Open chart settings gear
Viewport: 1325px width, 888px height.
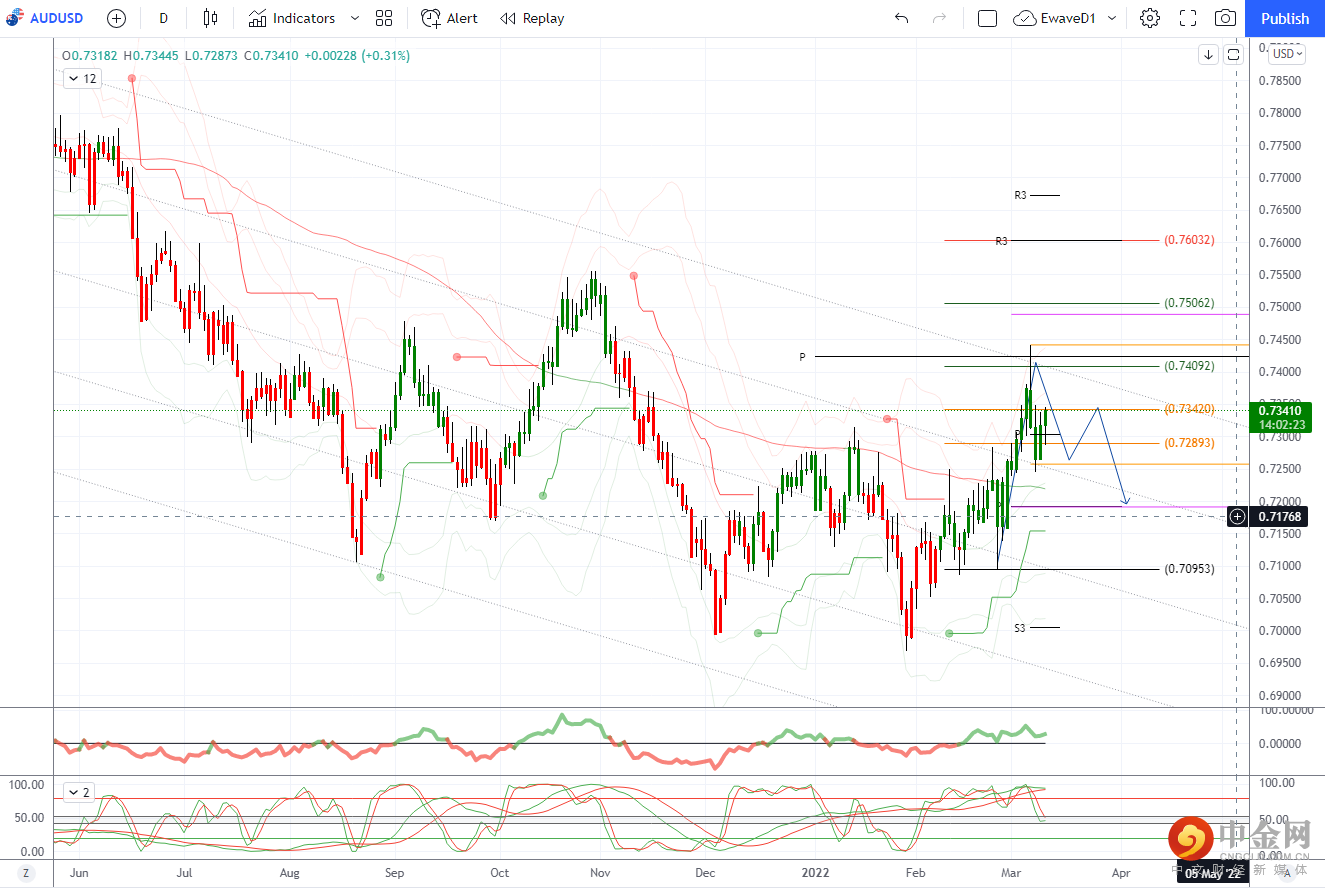pyautogui.click(x=1150, y=18)
